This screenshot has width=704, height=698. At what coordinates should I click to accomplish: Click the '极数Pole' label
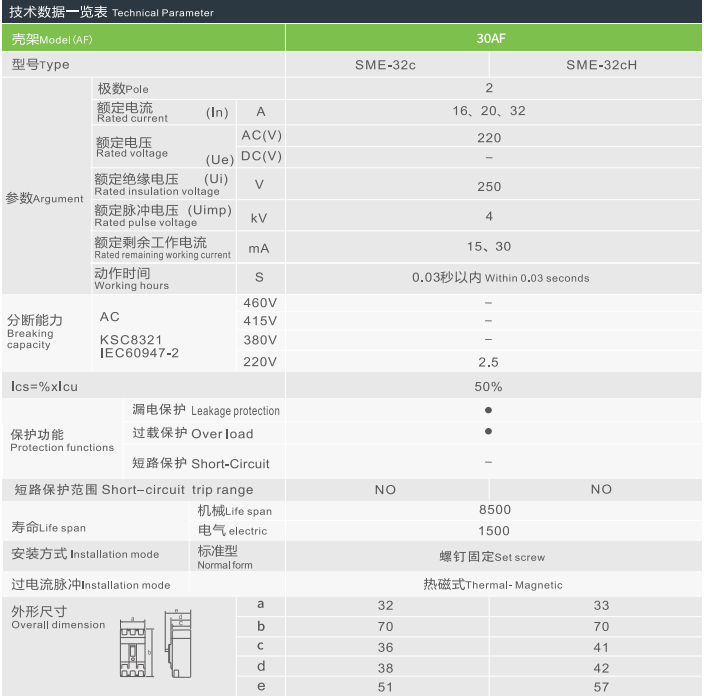pyautogui.click(x=123, y=89)
